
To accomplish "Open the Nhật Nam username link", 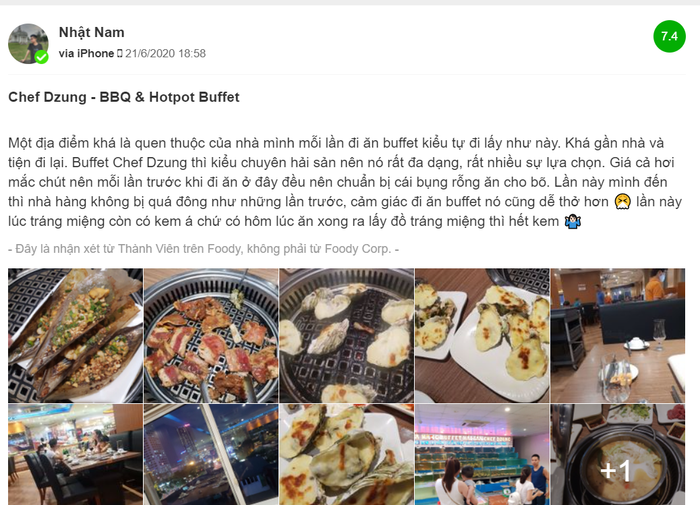I will (x=92, y=32).
